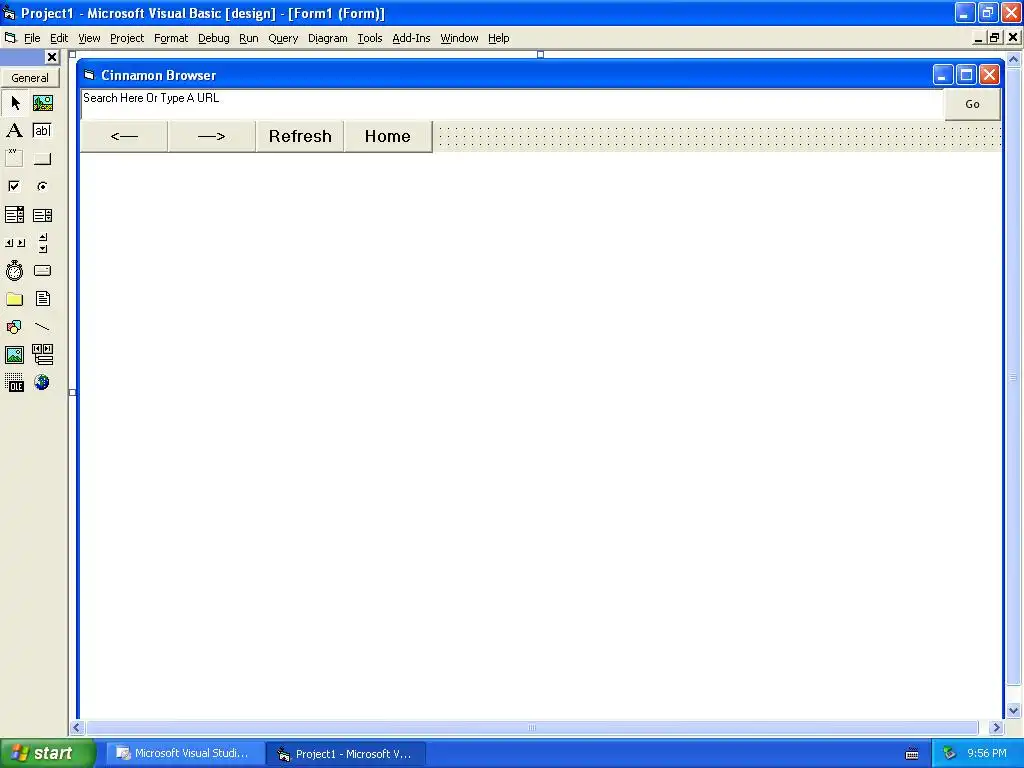Select the Label control tool
Viewport: 1024px width, 768px height.
[14, 131]
